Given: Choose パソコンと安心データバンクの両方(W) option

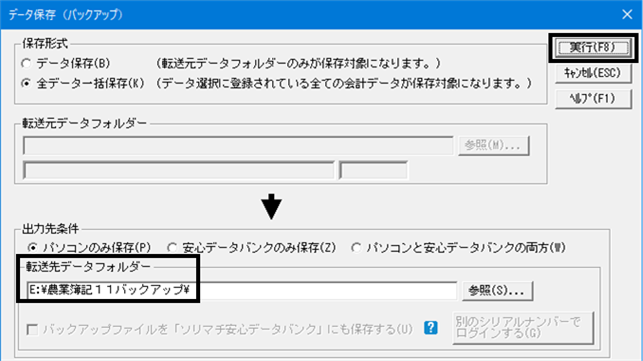Looking at the screenshot, I should click(458, 248).
